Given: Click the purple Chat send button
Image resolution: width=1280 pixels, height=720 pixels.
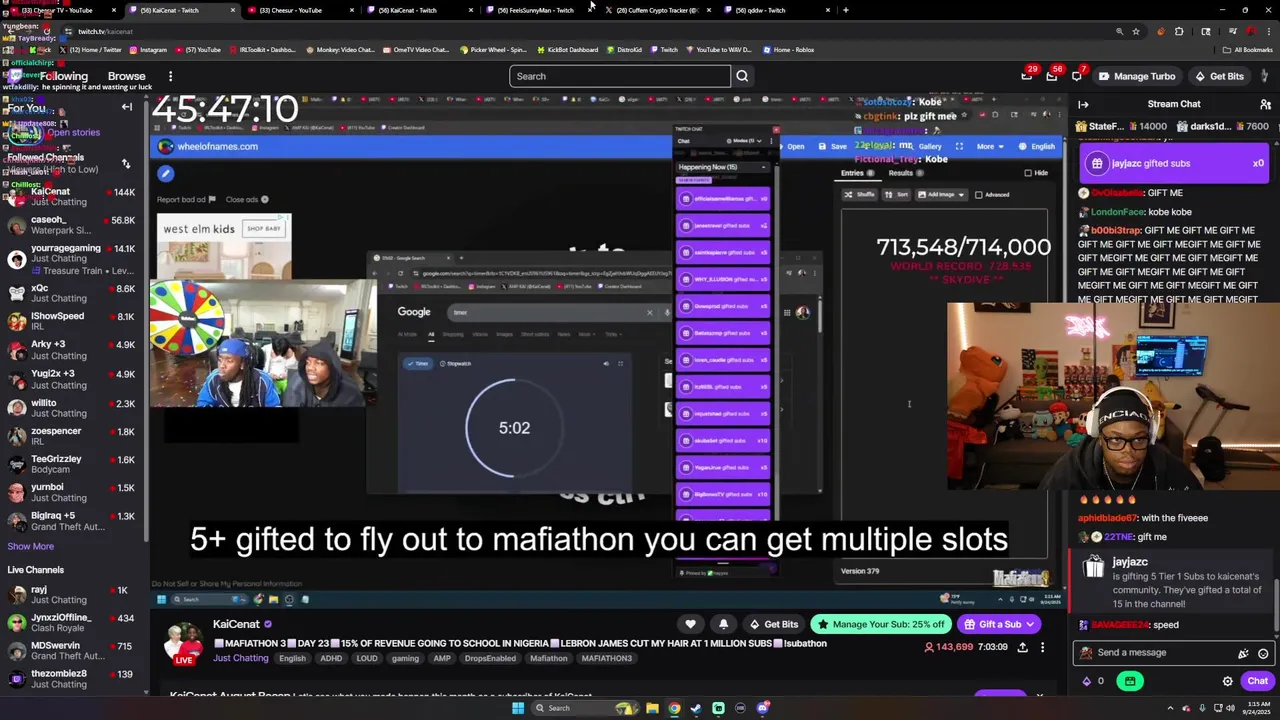Looking at the screenshot, I should click(1257, 681).
